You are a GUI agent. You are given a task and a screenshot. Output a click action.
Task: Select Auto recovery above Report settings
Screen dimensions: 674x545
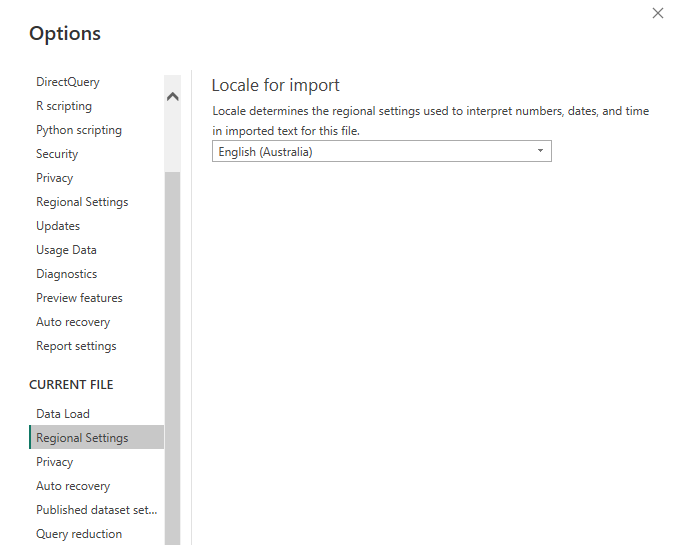coord(73,322)
